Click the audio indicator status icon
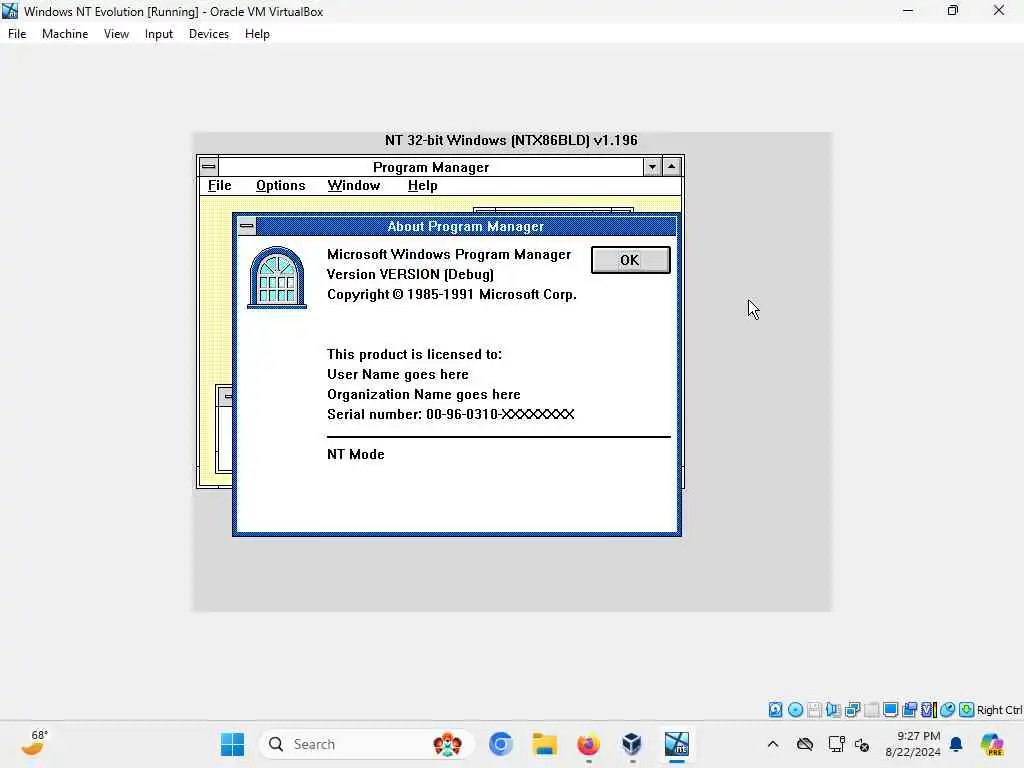This screenshot has height=768, width=1024. pyautogui.click(x=833, y=710)
